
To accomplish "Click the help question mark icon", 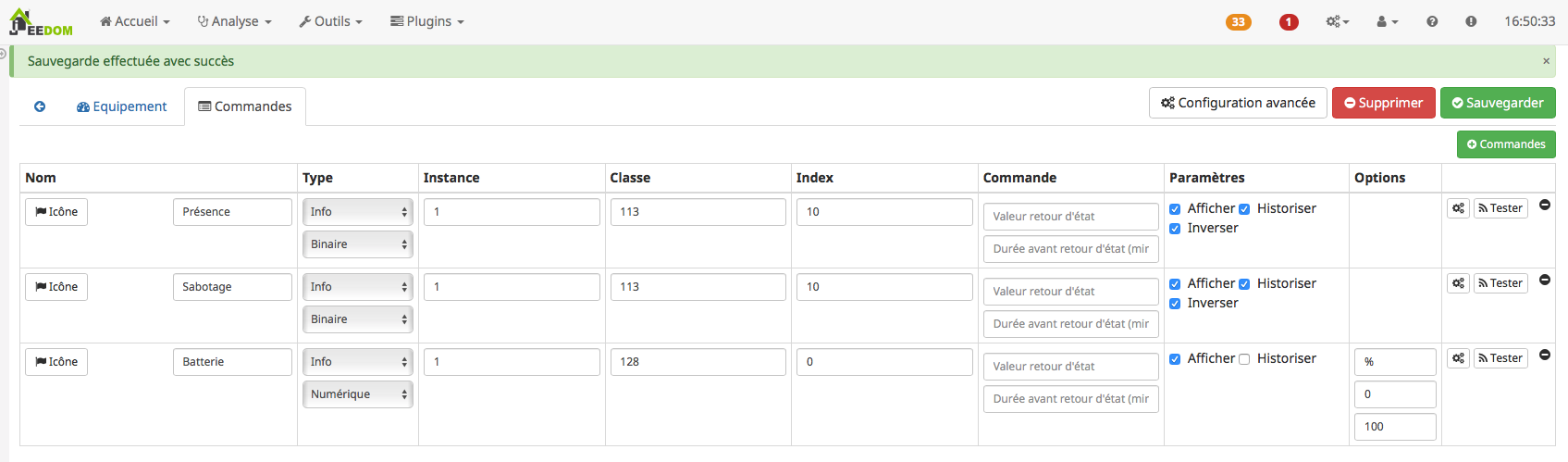I will 1432,21.
